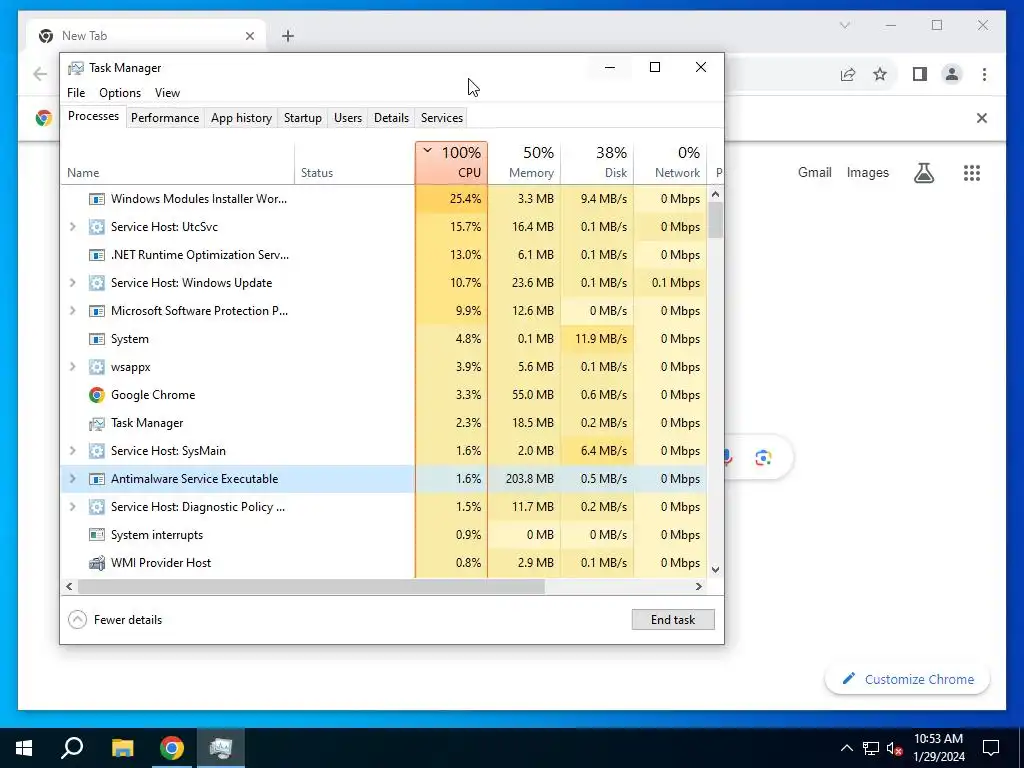
Task: Open Images link in Chrome
Action: [x=867, y=172]
